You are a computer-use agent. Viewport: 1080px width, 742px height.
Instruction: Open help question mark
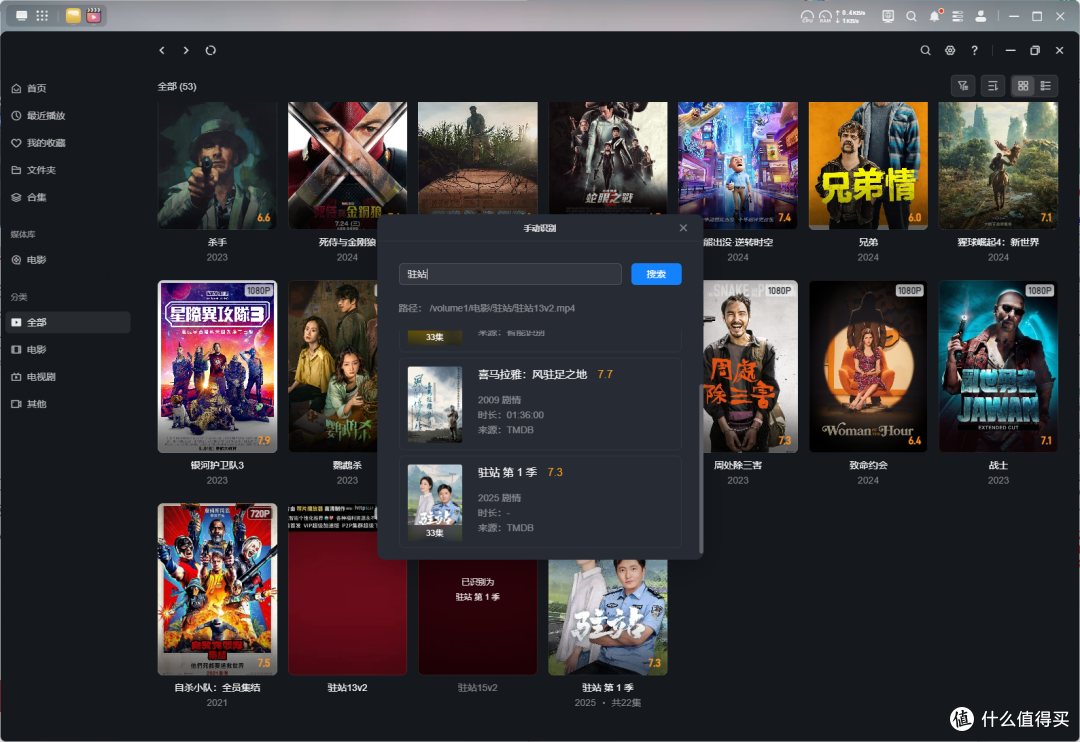(974, 50)
